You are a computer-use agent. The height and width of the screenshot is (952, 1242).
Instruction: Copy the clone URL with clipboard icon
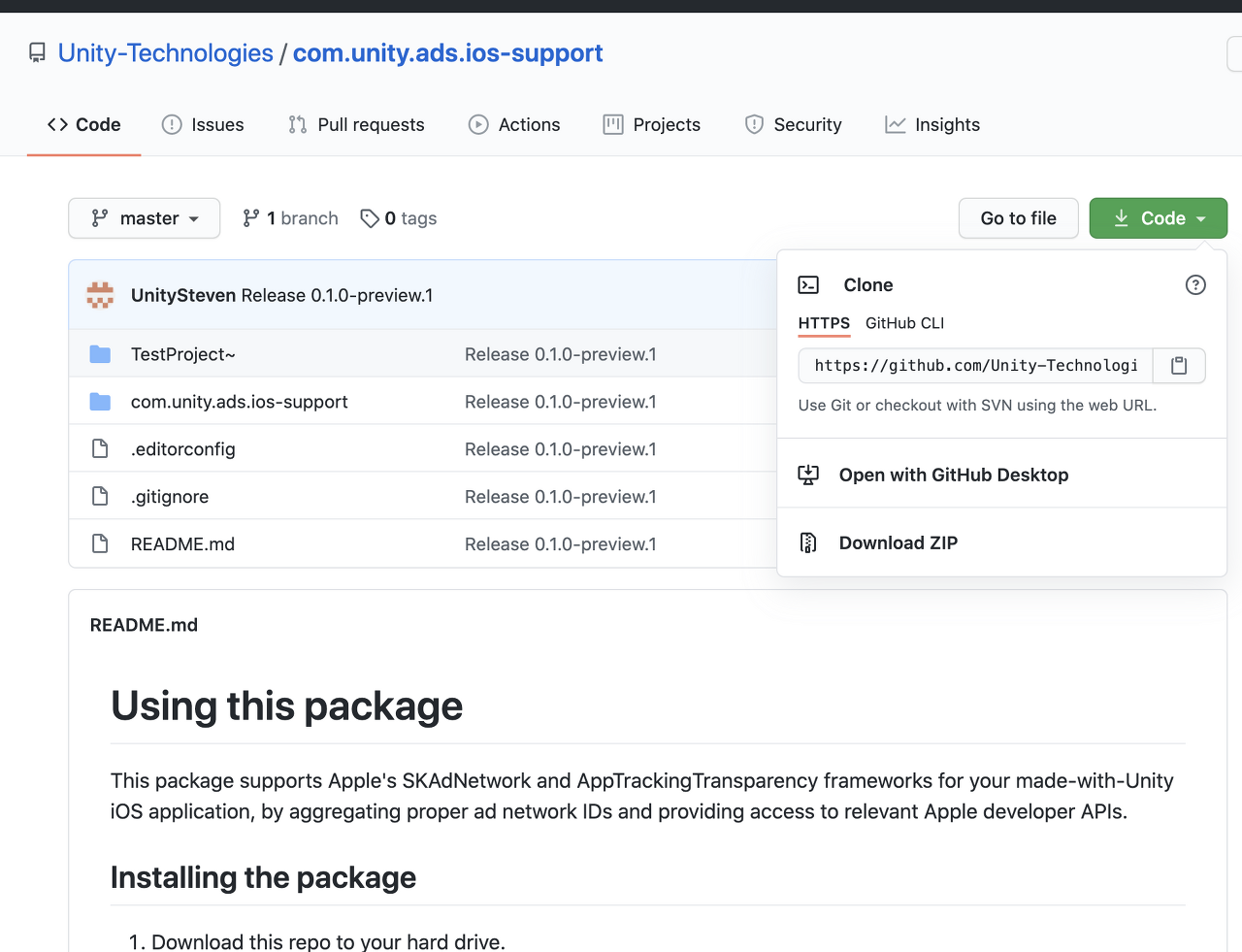pyautogui.click(x=1179, y=366)
